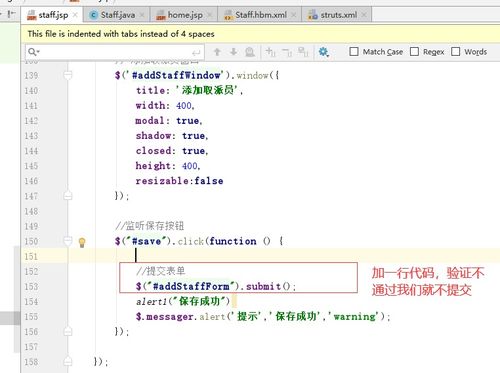The image size is (500, 373).
Task: Click into the find search field
Action: pyautogui.click(x=114, y=52)
